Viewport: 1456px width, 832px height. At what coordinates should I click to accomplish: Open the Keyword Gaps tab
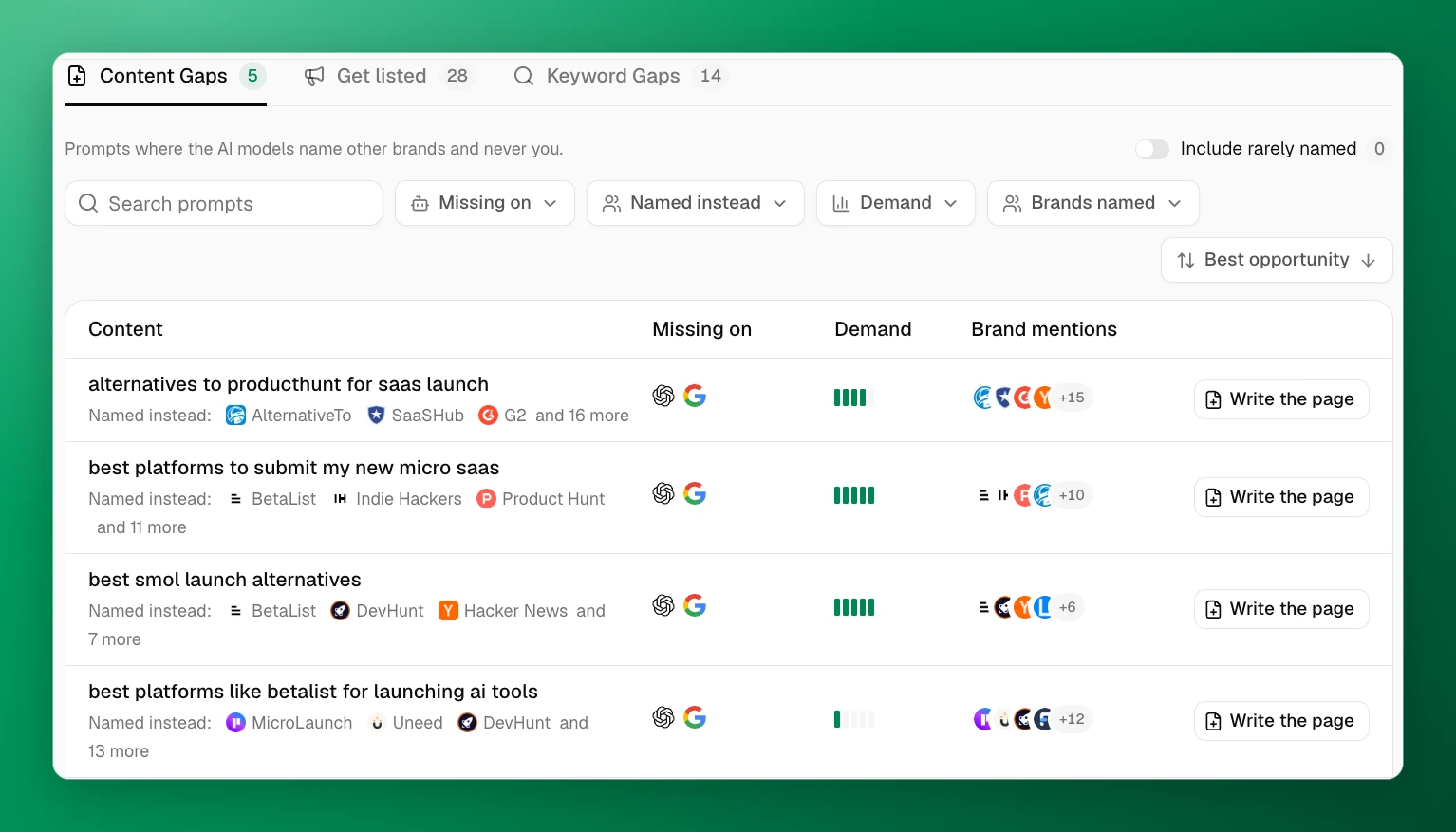pyautogui.click(x=619, y=76)
